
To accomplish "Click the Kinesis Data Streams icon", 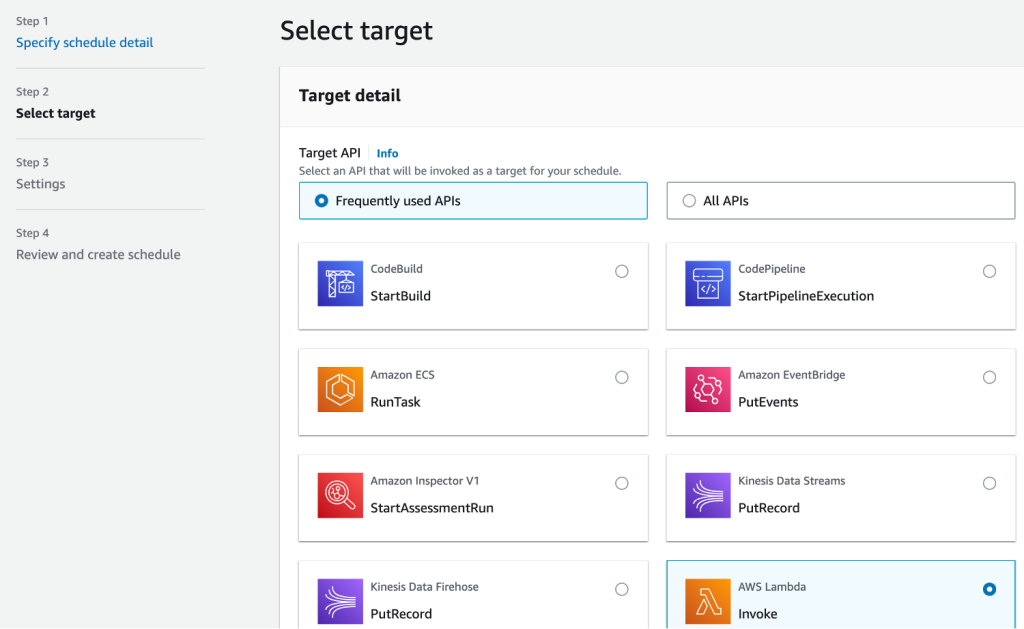I will pos(708,496).
